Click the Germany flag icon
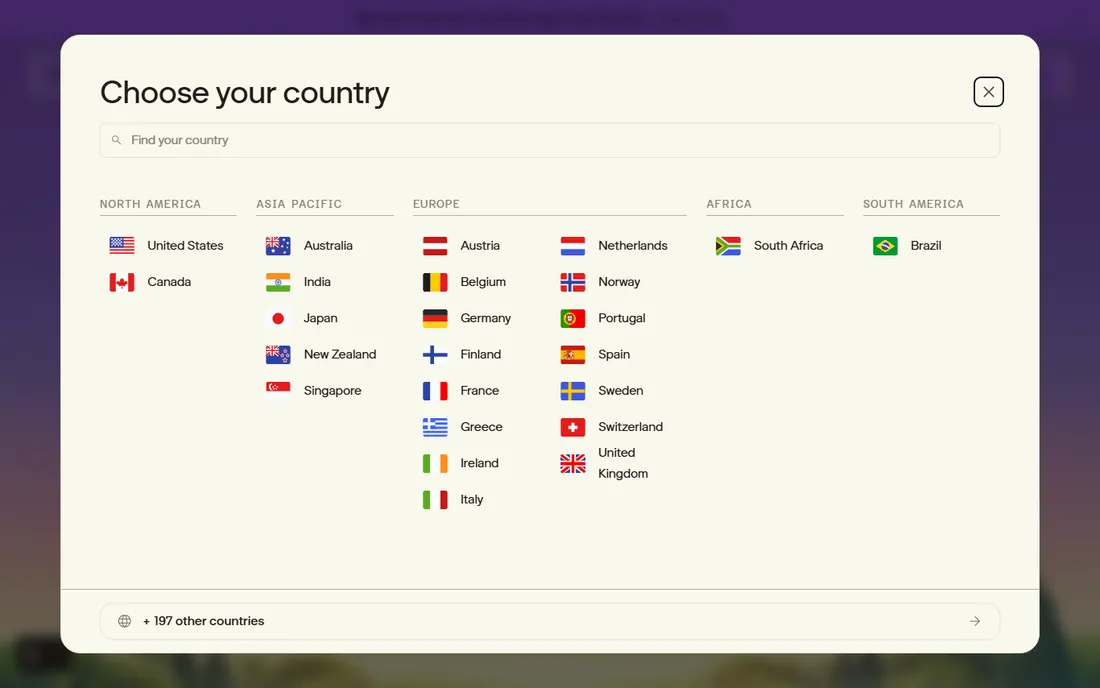Viewport: 1100px width, 688px height. [x=435, y=318]
